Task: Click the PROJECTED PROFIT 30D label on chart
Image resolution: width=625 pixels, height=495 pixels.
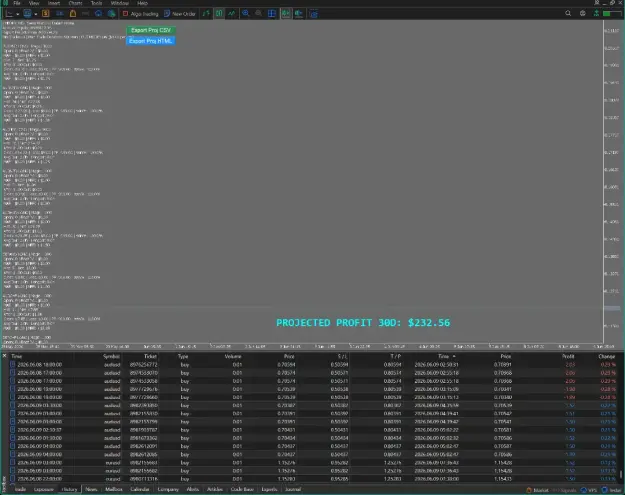Action: click(x=363, y=323)
